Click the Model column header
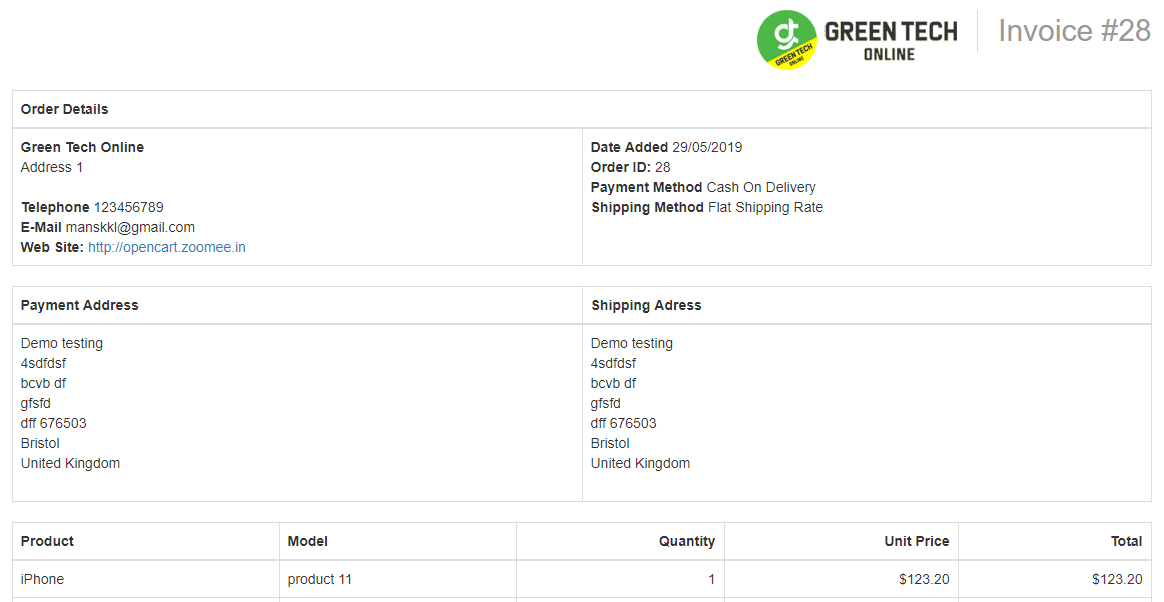Screen dimensions: 1164x602 (x=307, y=541)
